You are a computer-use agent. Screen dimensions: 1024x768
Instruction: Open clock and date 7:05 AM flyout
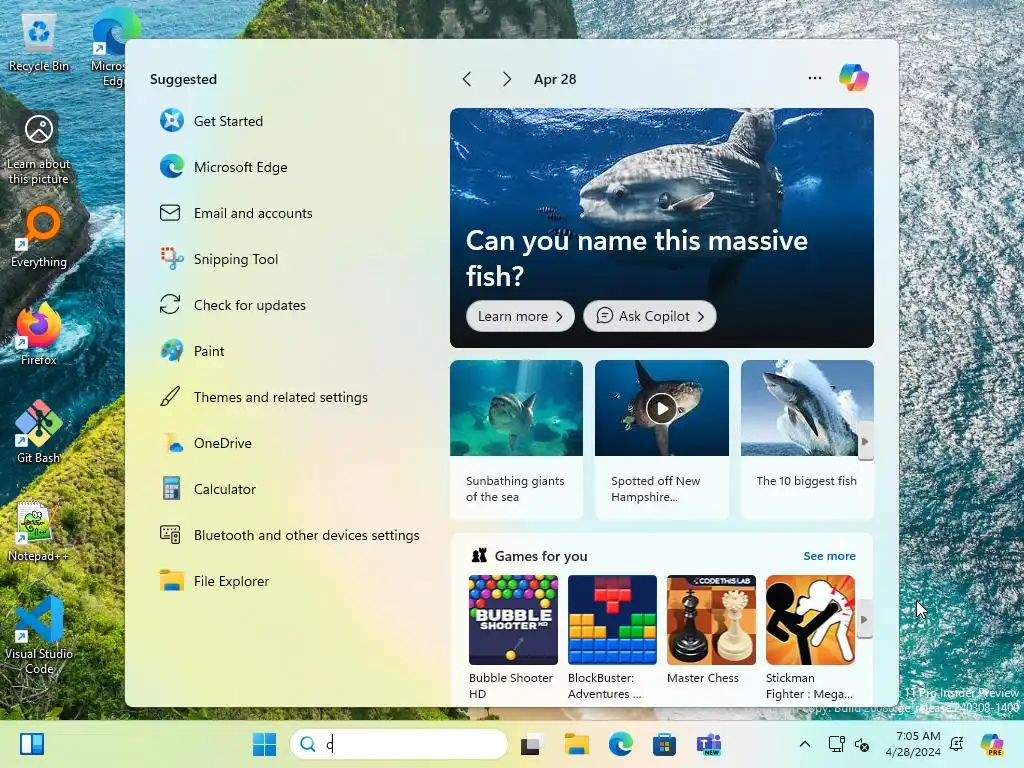913,744
